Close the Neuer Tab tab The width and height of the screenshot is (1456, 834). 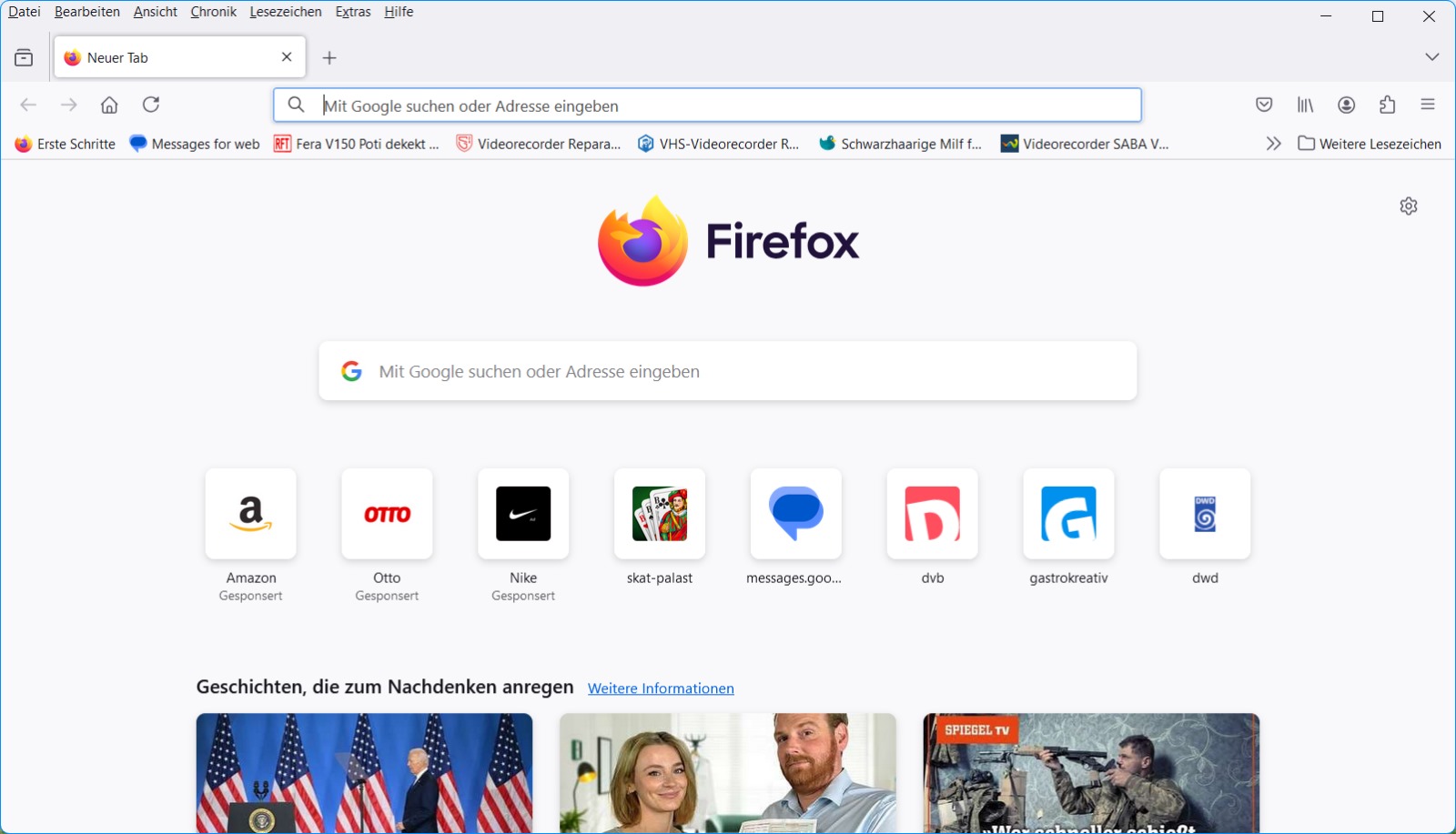pos(287,57)
